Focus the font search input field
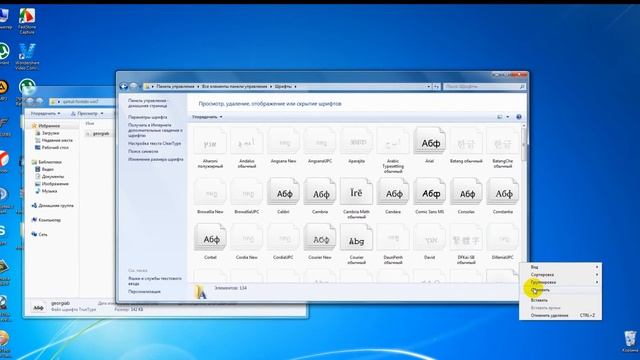 tap(484, 87)
